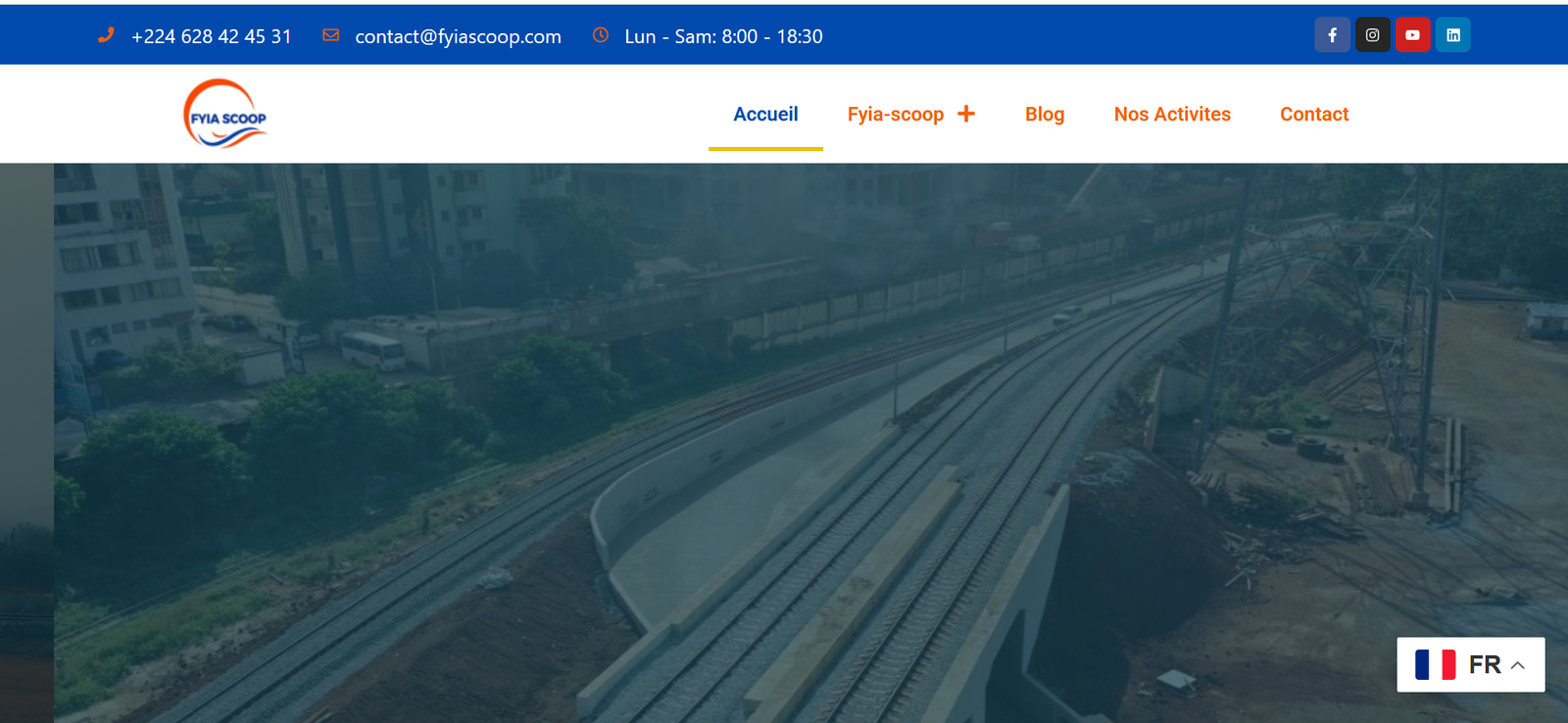The image size is (1568, 723).
Task: Click the Fyia-scoop menu label
Action: click(895, 115)
